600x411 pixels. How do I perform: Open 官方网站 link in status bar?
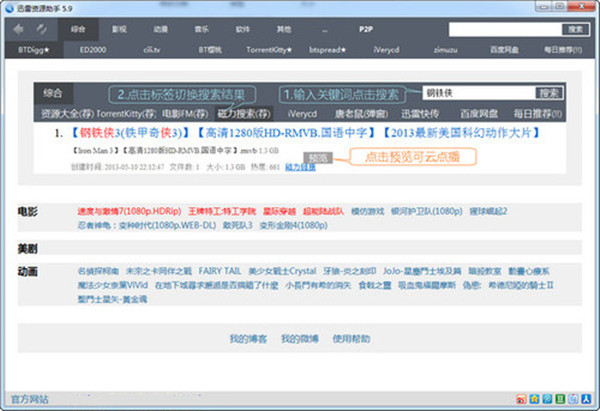(x=29, y=399)
